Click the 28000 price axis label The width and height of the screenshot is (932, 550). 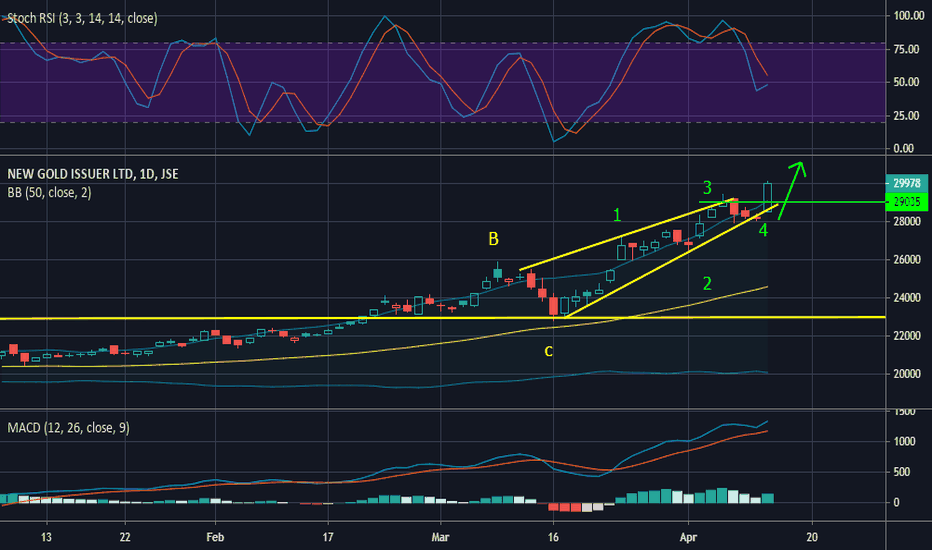(907, 221)
